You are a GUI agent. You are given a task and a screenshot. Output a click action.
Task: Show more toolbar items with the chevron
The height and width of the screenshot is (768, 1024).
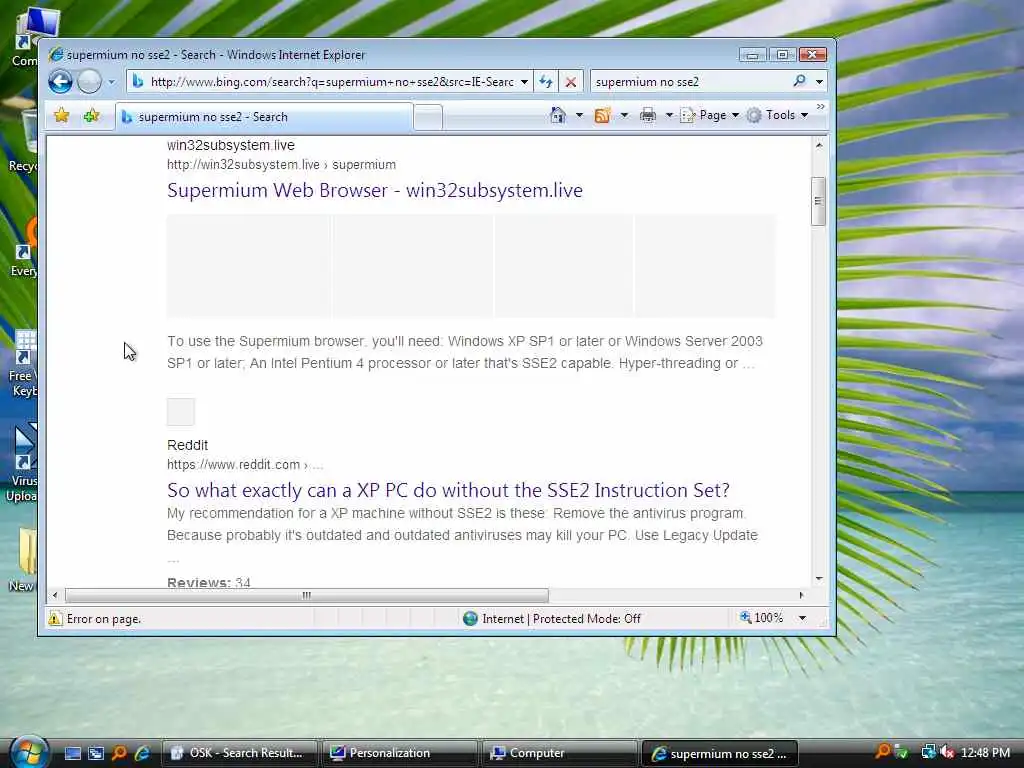coord(820,106)
